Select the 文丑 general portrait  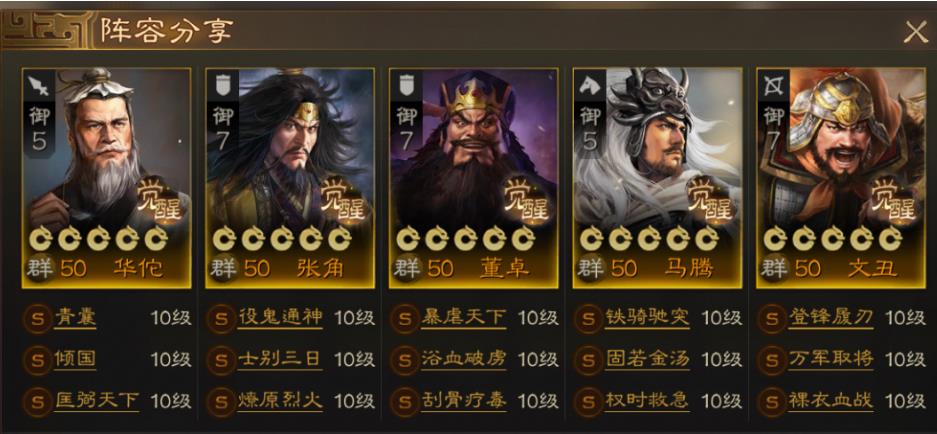coord(841,178)
